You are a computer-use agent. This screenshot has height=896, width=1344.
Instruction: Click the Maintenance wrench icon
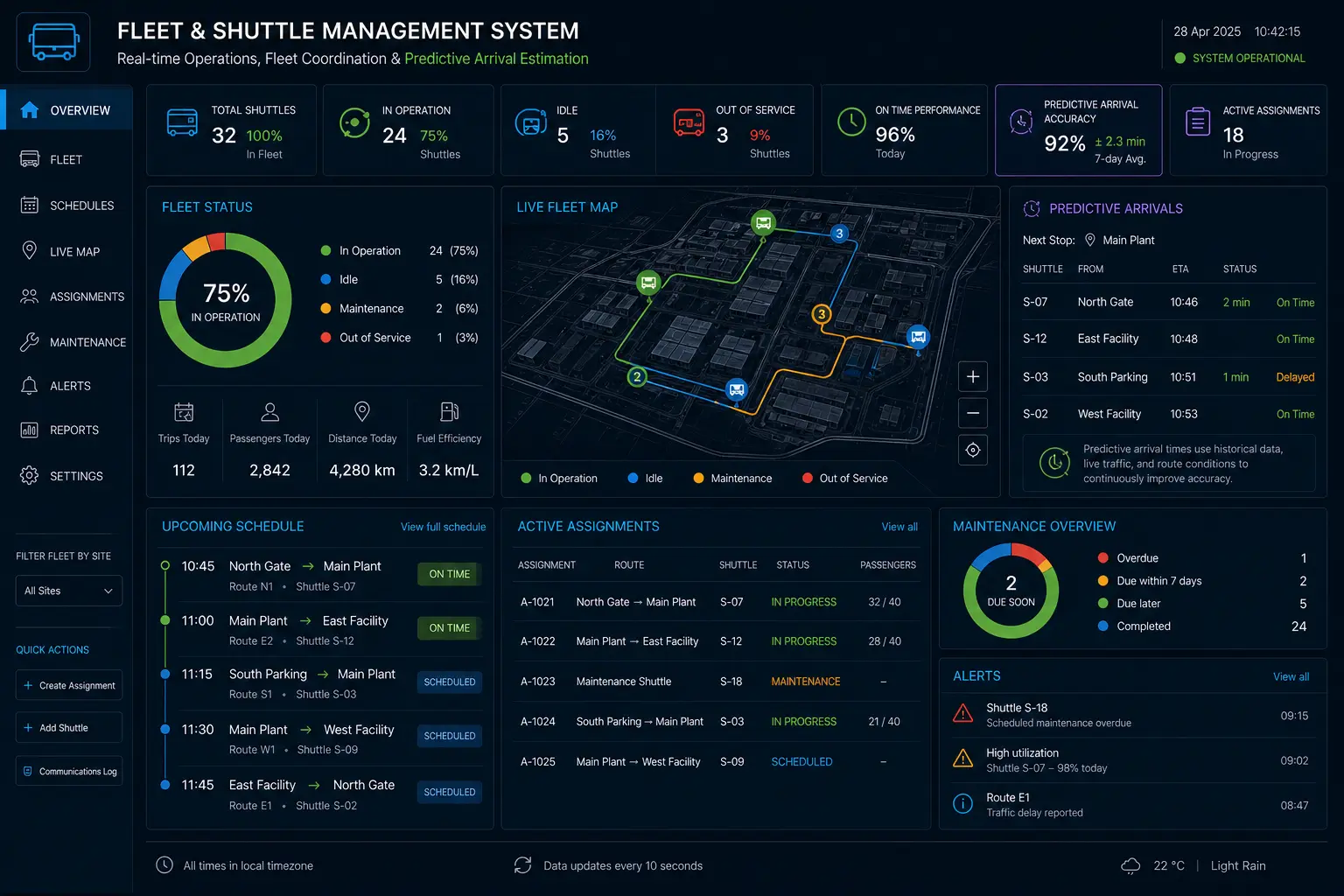(29, 342)
